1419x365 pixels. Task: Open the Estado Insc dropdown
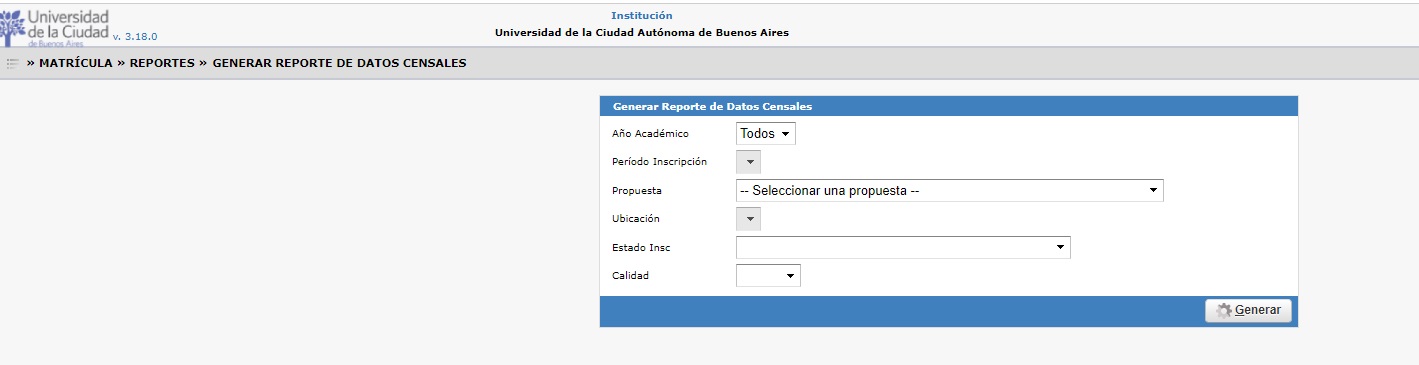click(x=903, y=247)
